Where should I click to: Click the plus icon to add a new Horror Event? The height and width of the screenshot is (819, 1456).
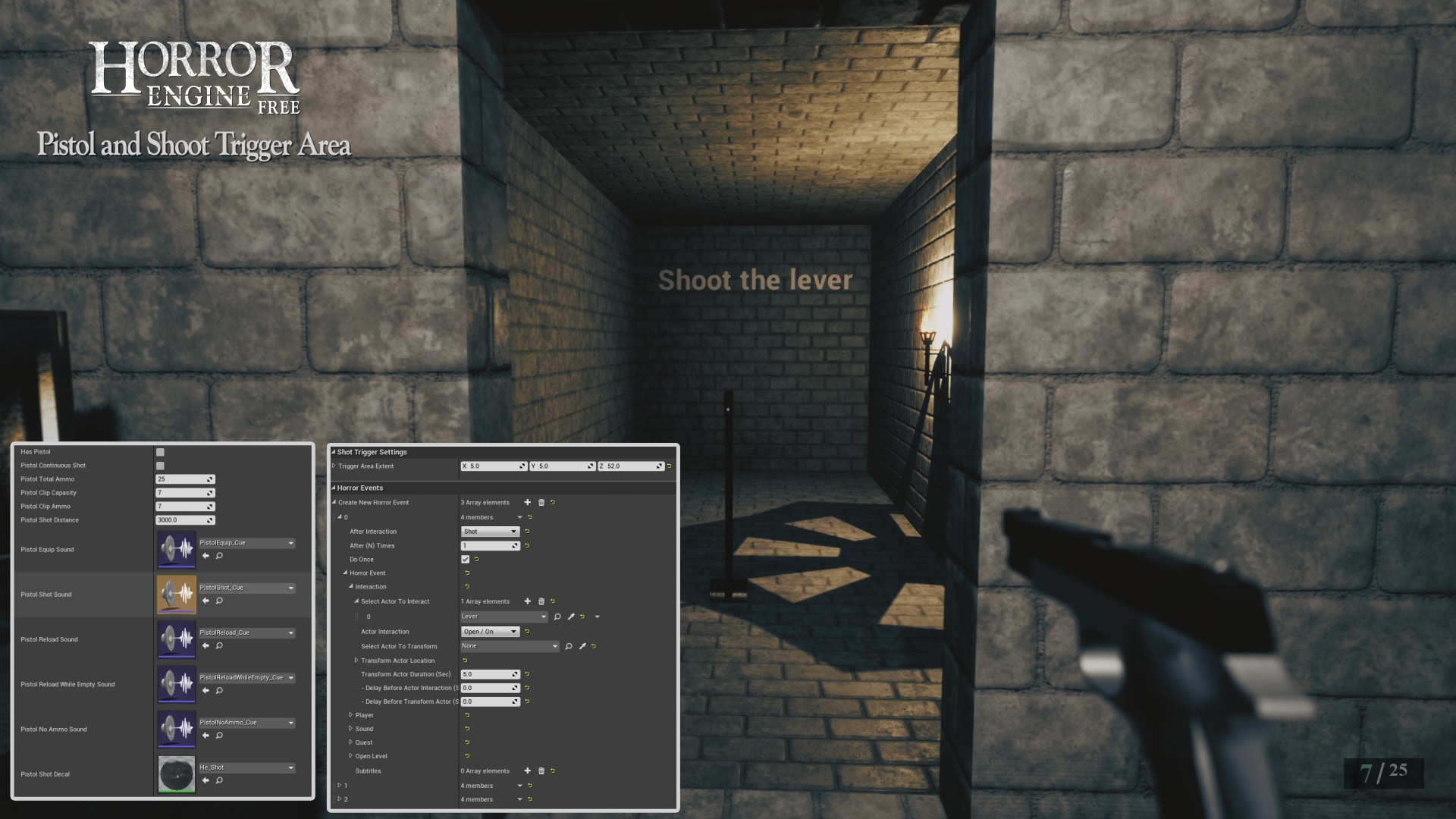[528, 502]
